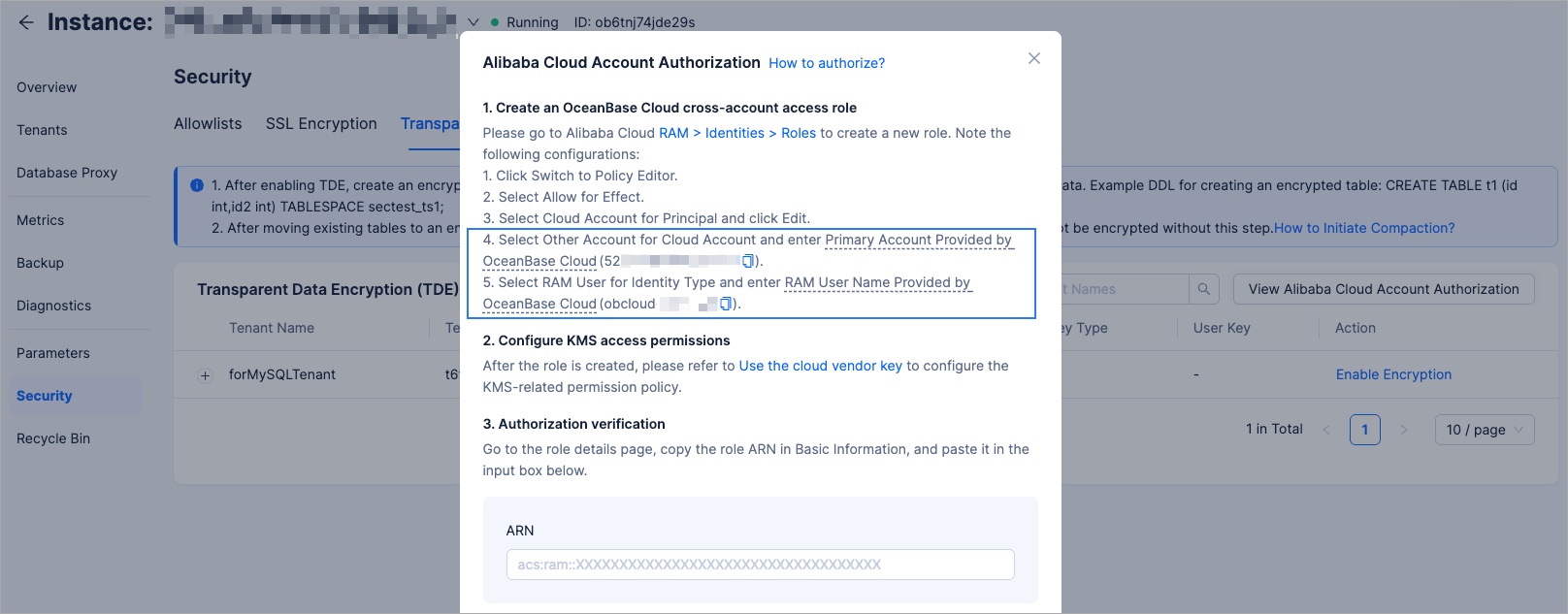Go to the previous results page

coord(1326,430)
